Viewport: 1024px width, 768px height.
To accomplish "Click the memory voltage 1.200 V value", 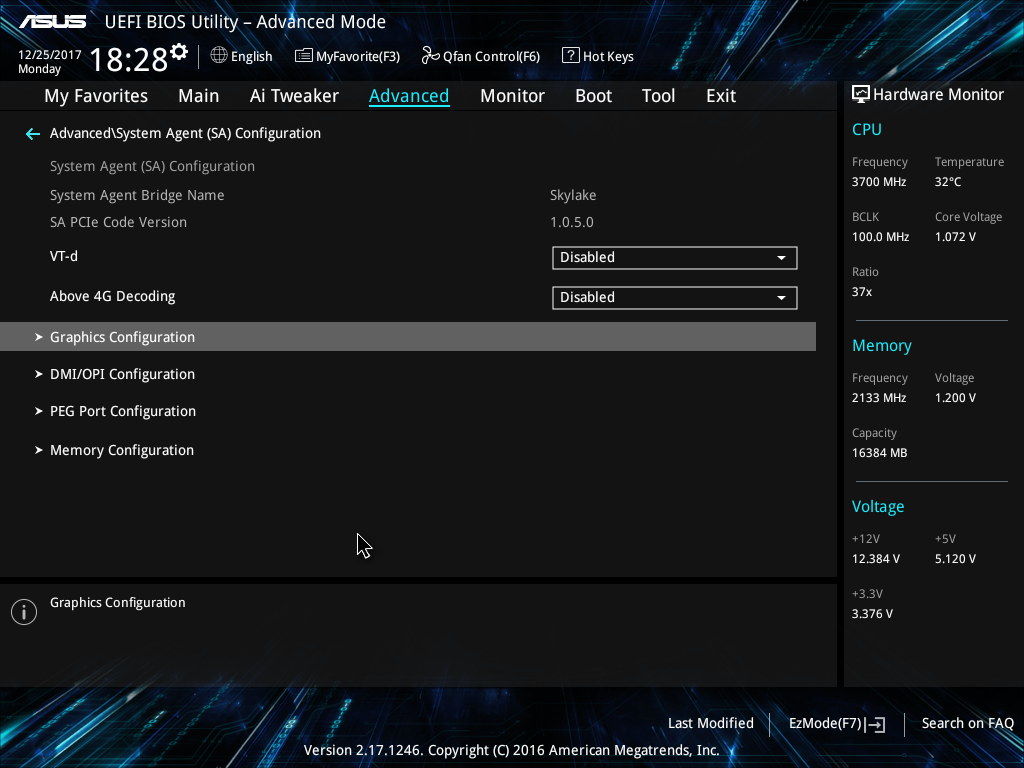I will coord(955,398).
